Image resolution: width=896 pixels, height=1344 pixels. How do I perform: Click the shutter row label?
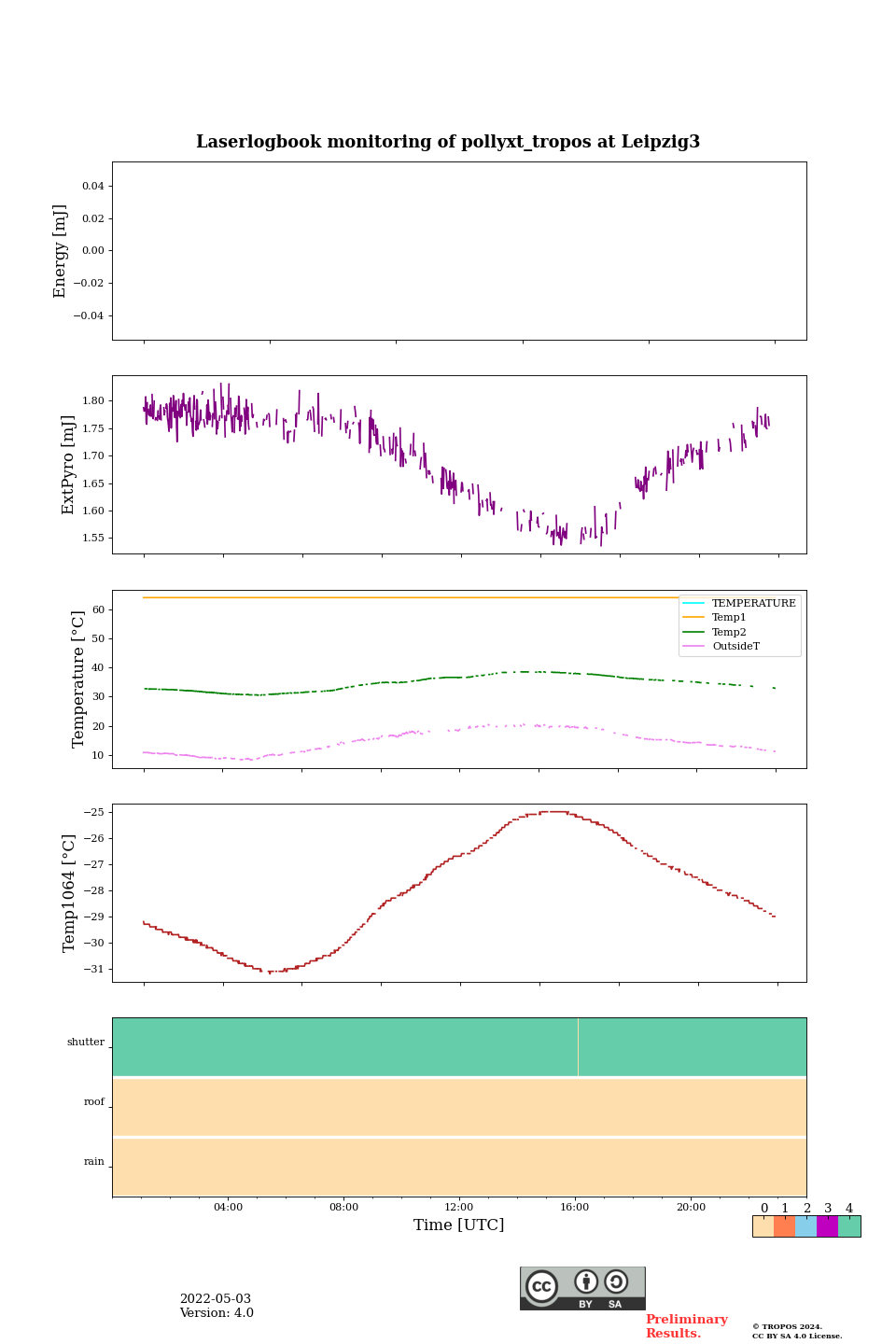[x=86, y=1043]
